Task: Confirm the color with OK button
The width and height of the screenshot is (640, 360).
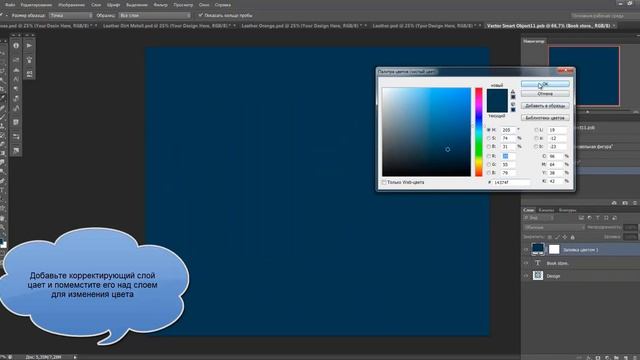Action: click(545, 84)
